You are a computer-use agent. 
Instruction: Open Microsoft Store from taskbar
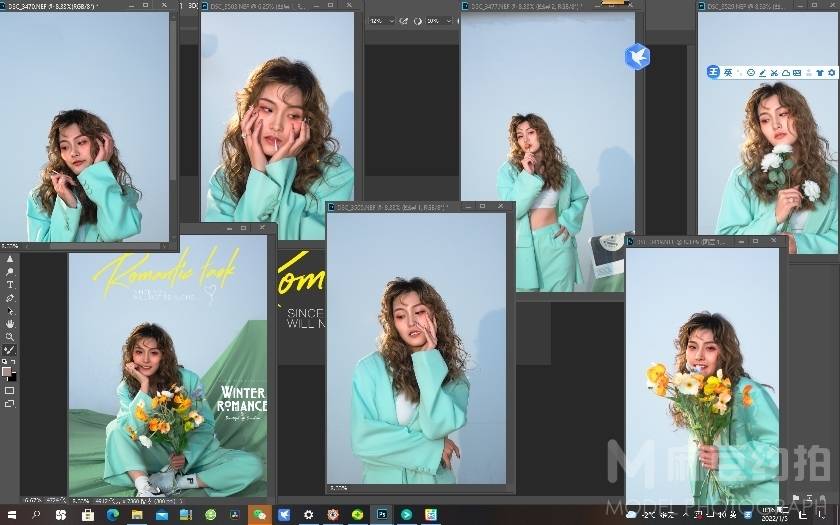click(87, 515)
